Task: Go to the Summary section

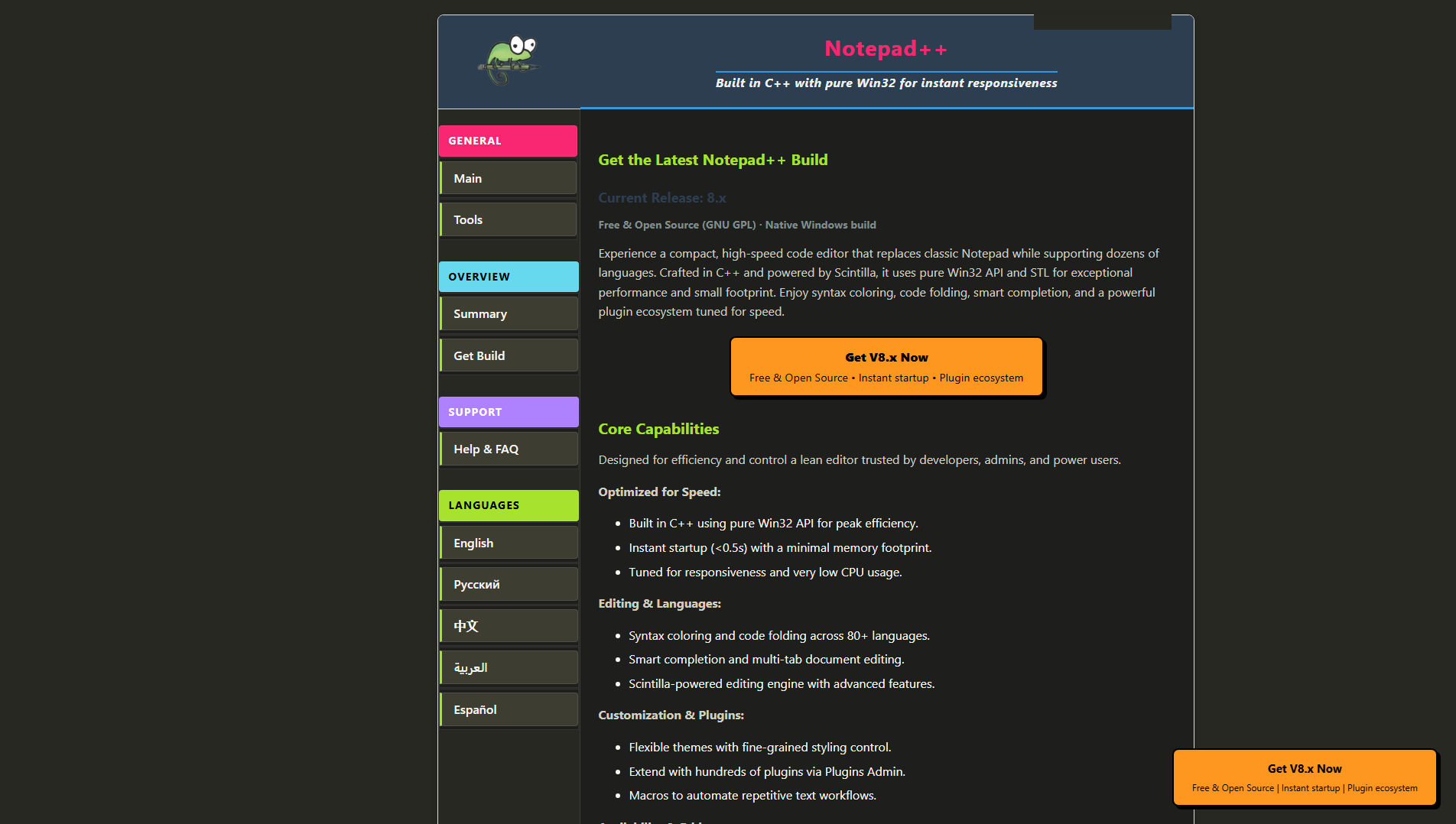Action: pyautogui.click(x=509, y=313)
